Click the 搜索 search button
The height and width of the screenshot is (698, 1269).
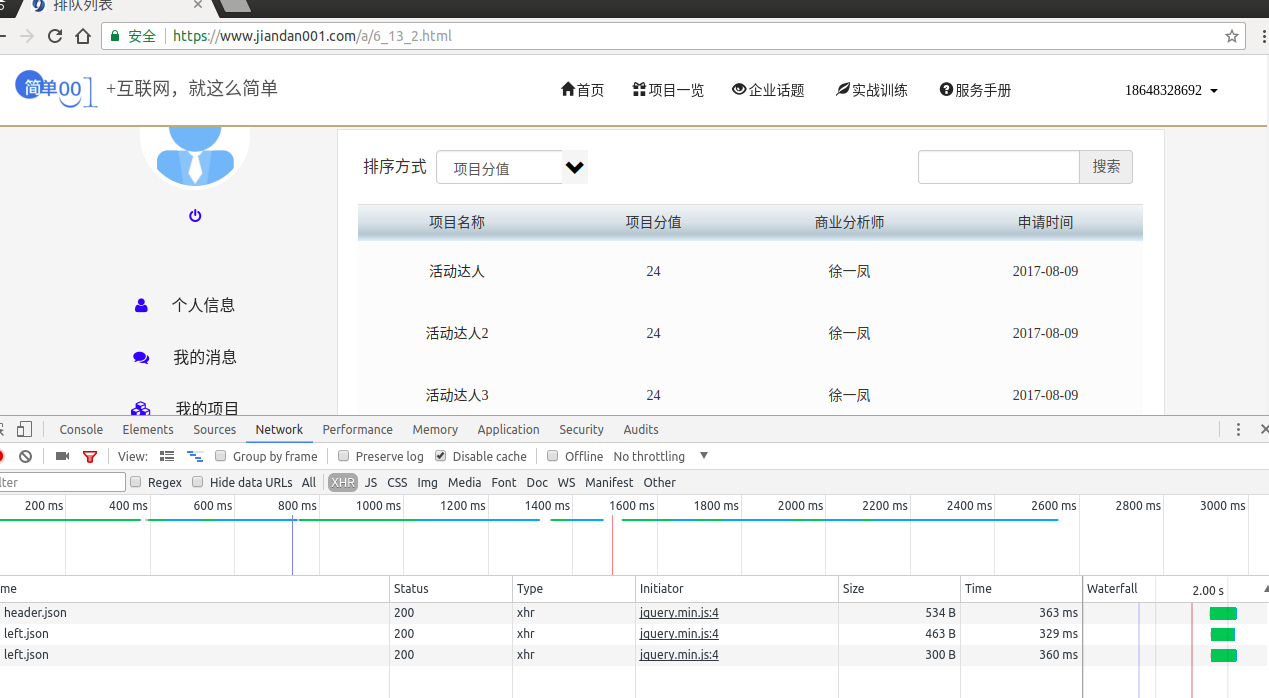tap(1106, 167)
